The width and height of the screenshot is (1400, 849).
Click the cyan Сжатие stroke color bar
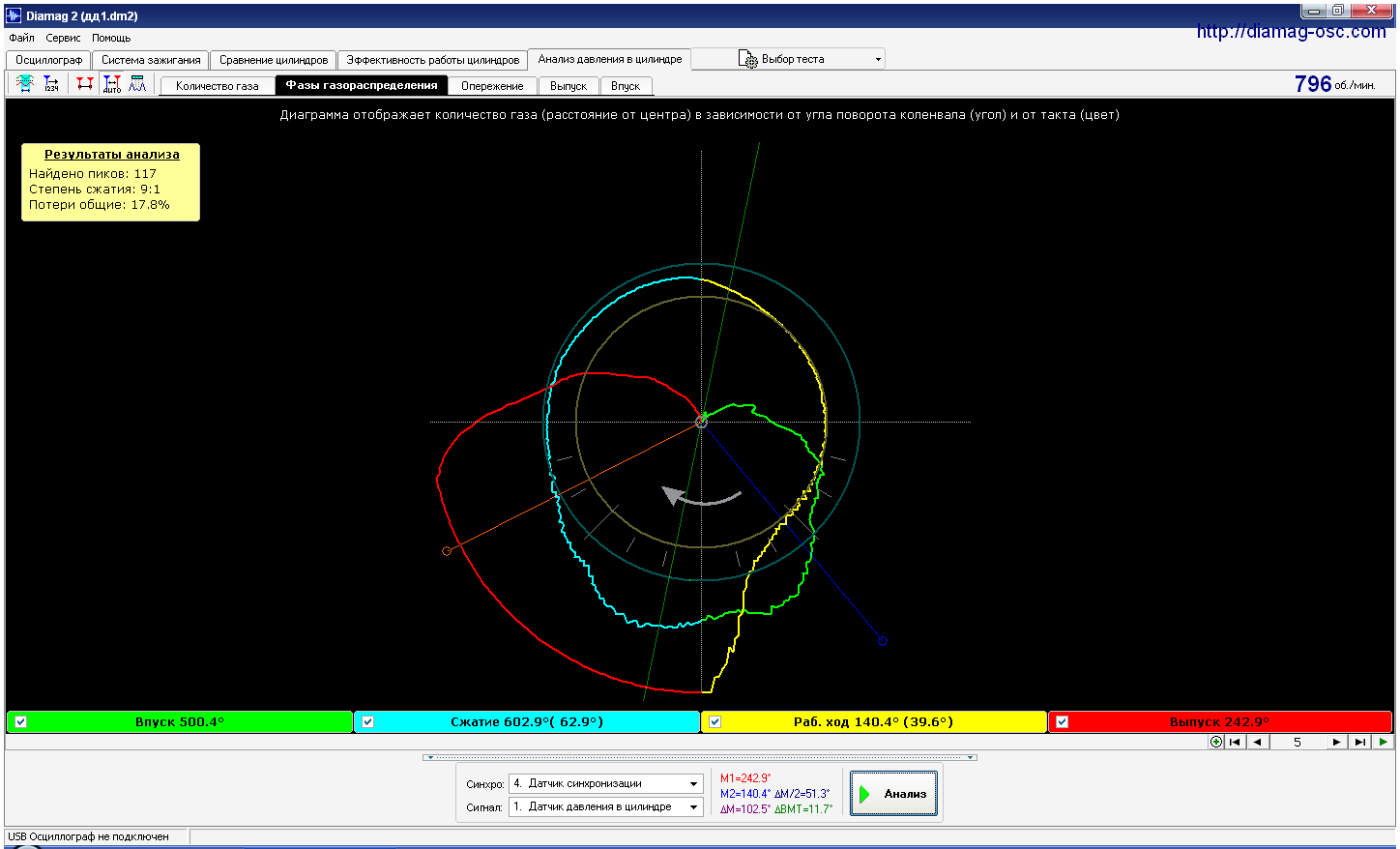click(527, 721)
